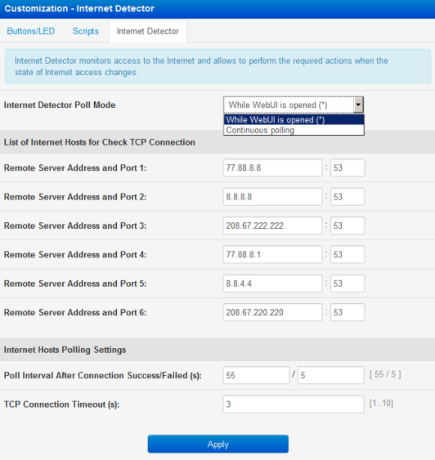Click the 208.67.222.222 address field
Viewport: 435px width, 460px height.
click(x=273, y=226)
